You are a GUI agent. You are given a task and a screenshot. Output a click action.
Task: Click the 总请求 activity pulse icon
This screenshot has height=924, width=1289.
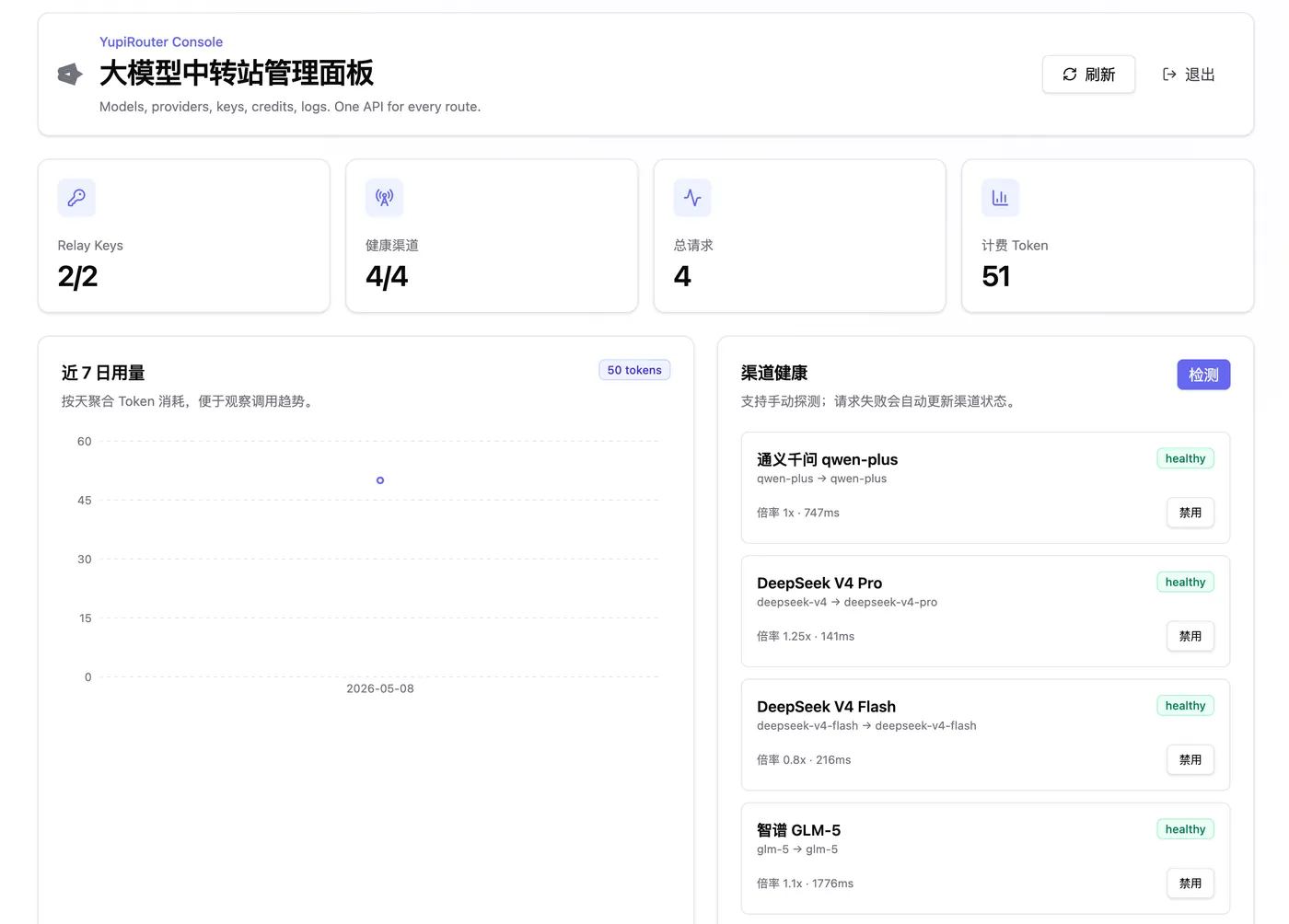pyautogui.click(x=692, y=197)
